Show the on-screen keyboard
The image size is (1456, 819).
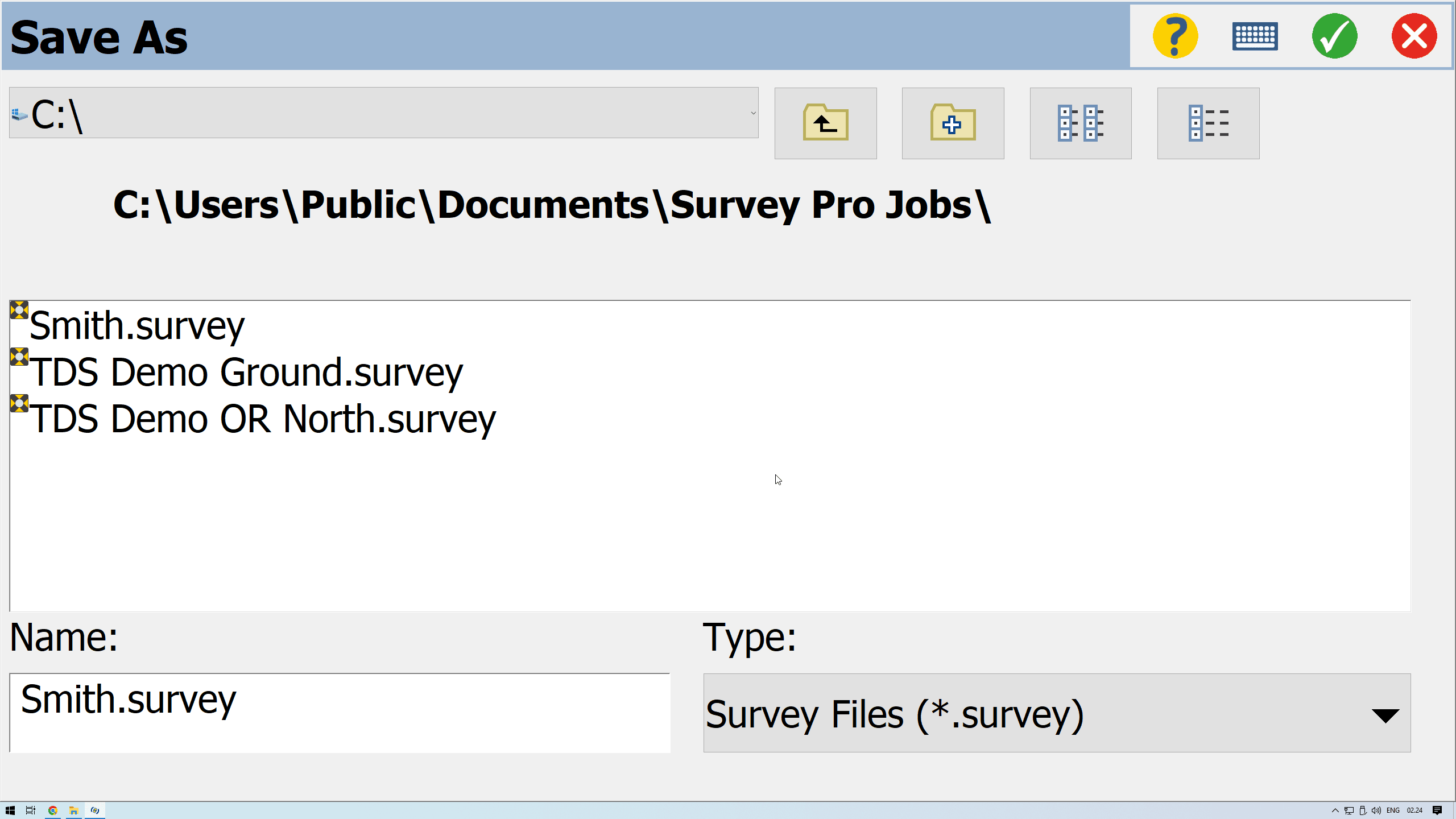pyautogui.click(x=1255, y=36)
